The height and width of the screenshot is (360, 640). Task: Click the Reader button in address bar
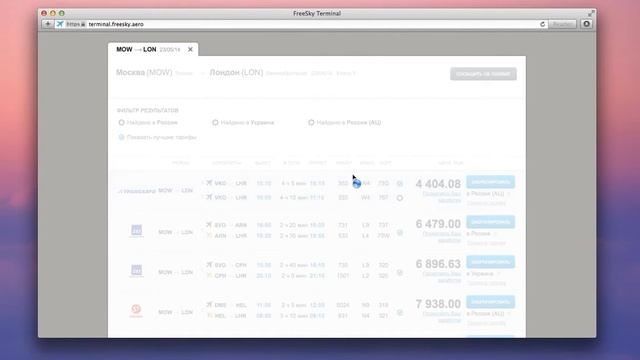(562, 24)
